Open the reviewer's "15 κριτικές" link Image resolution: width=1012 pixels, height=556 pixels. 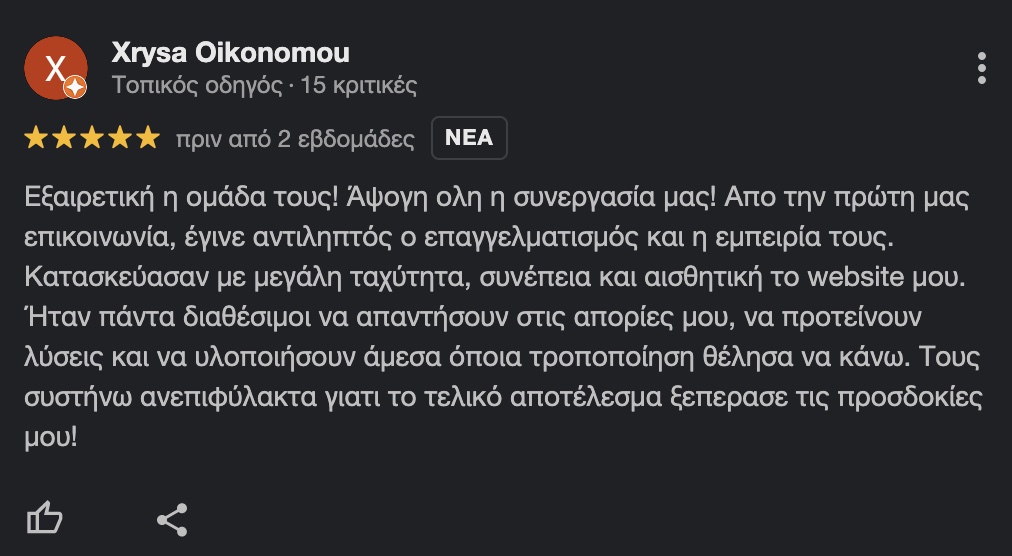pyautogui.click(x=358, y=84)
